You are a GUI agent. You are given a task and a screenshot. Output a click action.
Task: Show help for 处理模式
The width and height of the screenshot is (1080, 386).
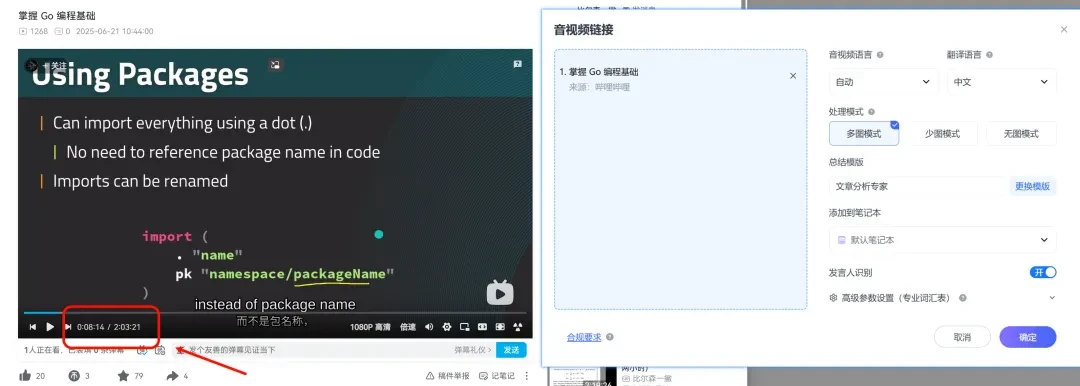coord(872,112)
